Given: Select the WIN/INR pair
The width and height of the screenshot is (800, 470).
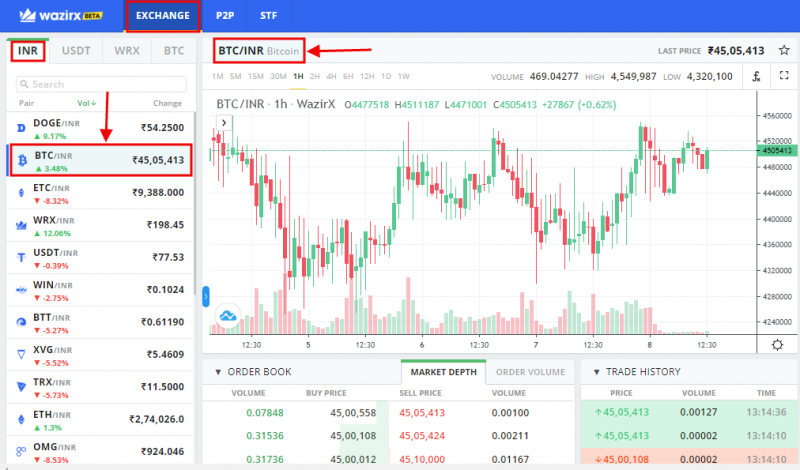Looking at the screenshot, I should click(101, 290).
